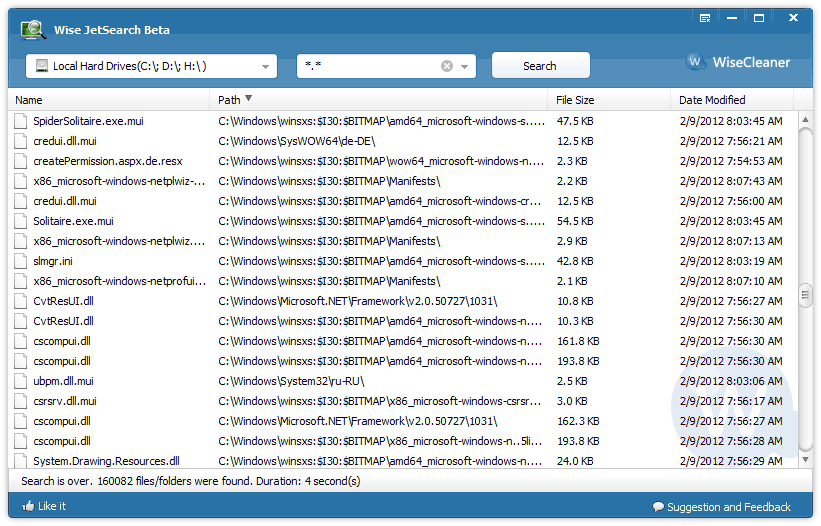Screen dimensions: 821x526
Task: Sort by Name column header
Action: click(109, 100)
